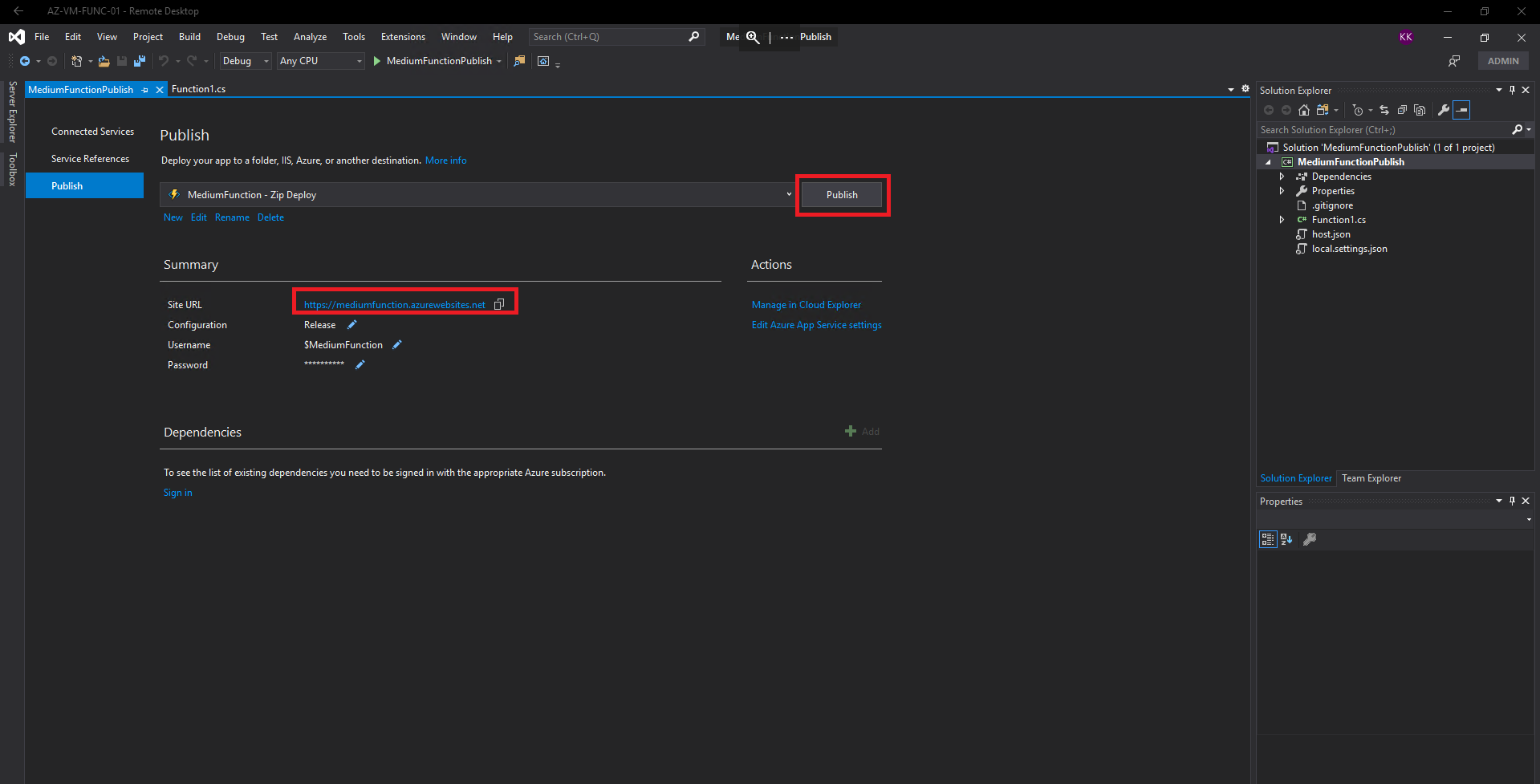Viewport: 1540px width, 784px height.
Task: Open Properties in Solution Explorer using wrench icon
Action: click(1442, 110)
